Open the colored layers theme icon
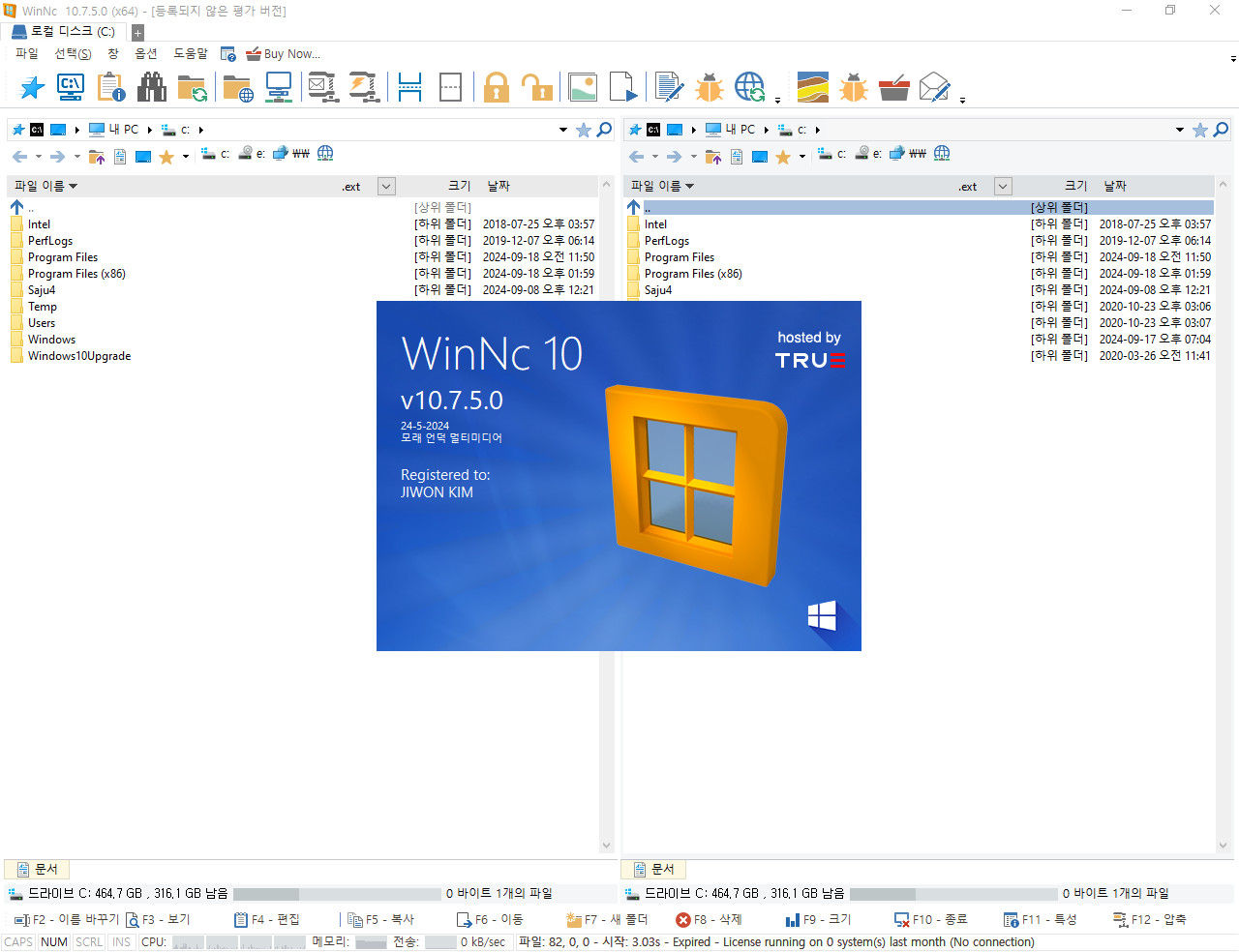The width and height of the screenshot is (1239, 952). click(813, 88)
